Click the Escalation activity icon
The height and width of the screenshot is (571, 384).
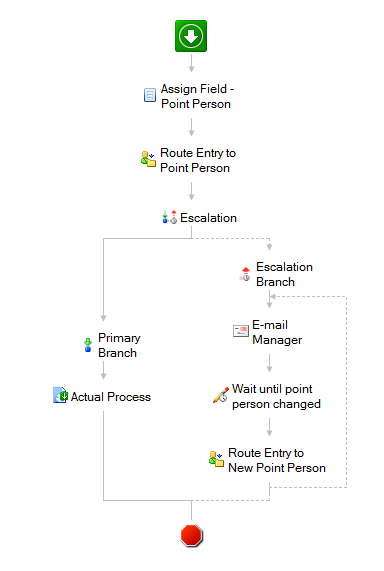pyautogui.click(x=169, y=217)
